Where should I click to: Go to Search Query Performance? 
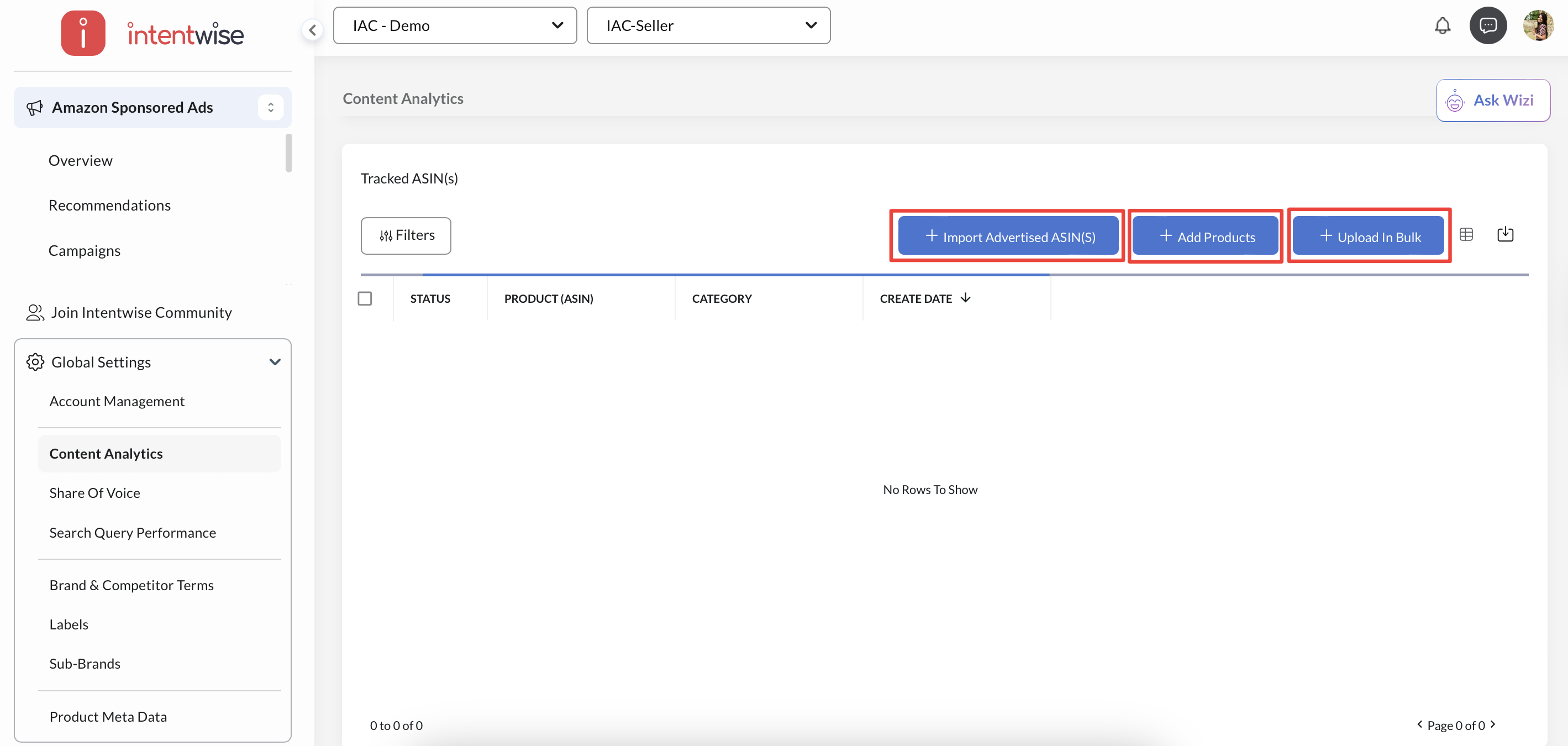click(x=132, y=532)
